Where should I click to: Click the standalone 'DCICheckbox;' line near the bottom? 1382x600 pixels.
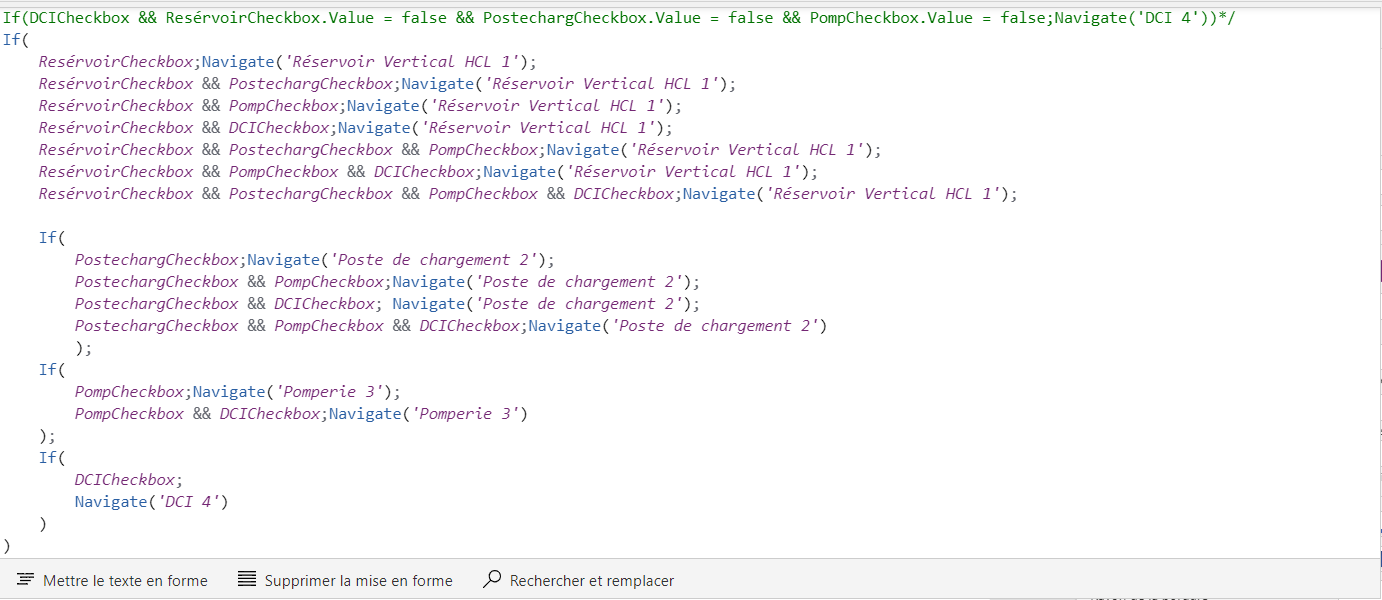[x=129, y=480]
